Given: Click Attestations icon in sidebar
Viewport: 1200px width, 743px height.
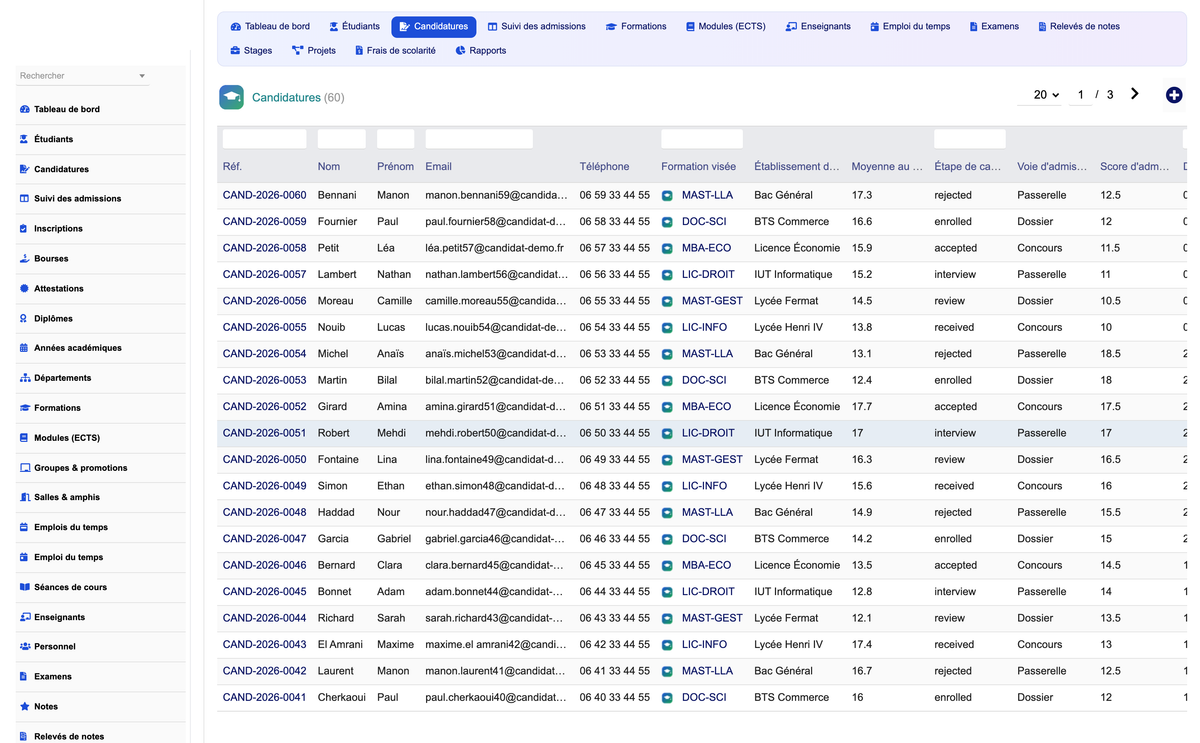Looking at the screenshot, I should (x=25, y=288).
